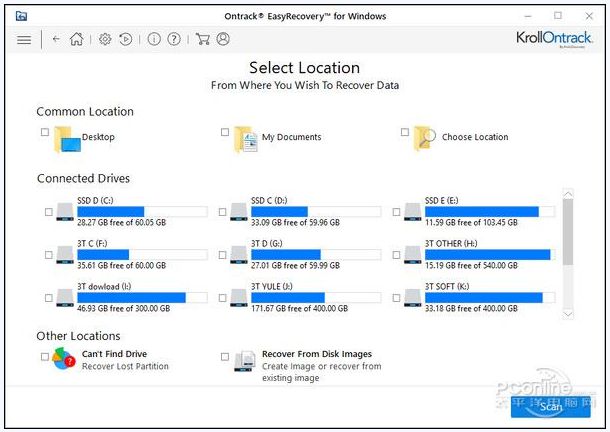This screenshot has width=610, height=432.
Task: Click the 3T SOFT (K:) drive icon
Action: point(413,298)
